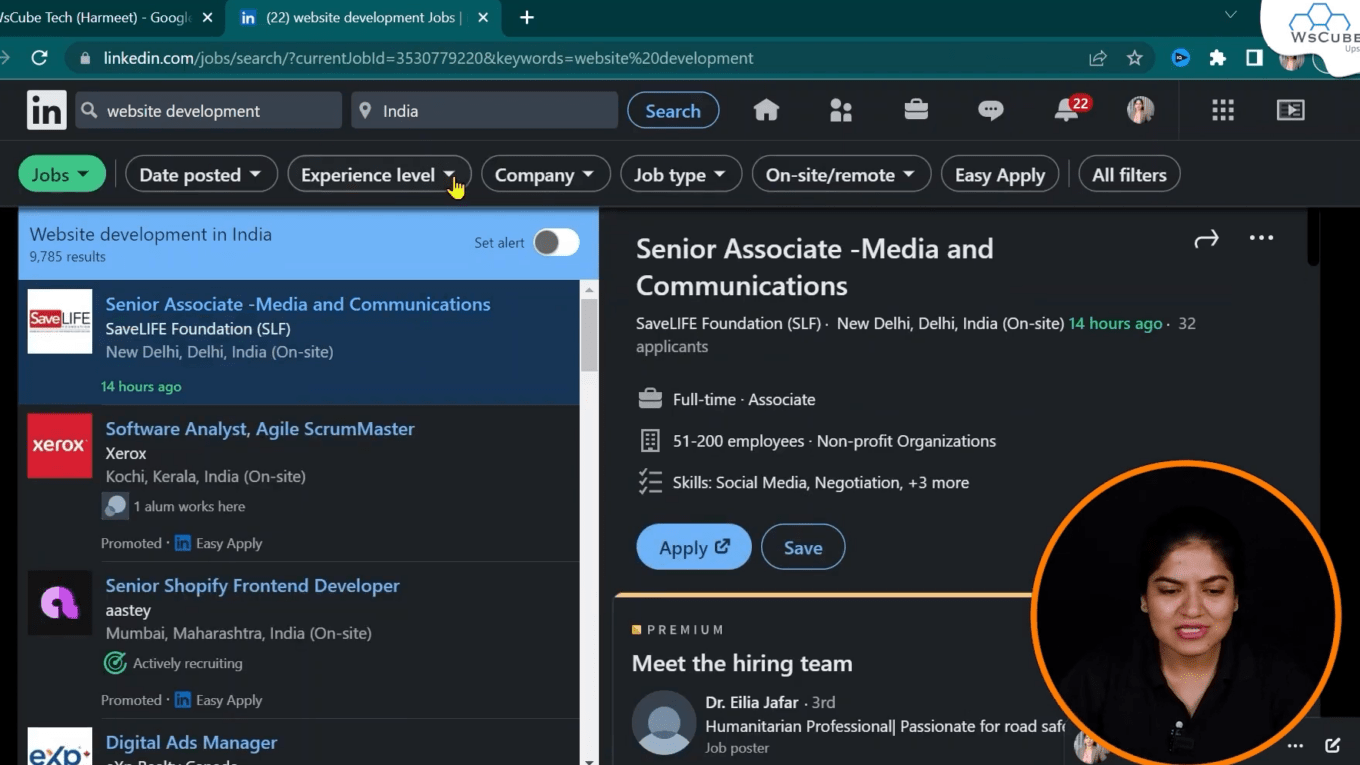Viewport: 1360px width, 765px height.
Task: Open the profile avatar menu in the navbar
Action: (1141, 110)
